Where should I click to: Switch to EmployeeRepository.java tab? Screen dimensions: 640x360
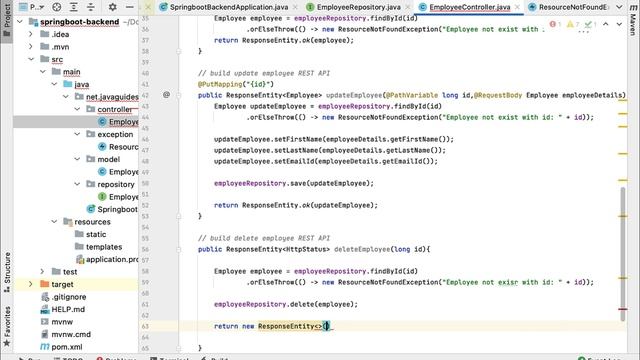(x=358, y=7)
